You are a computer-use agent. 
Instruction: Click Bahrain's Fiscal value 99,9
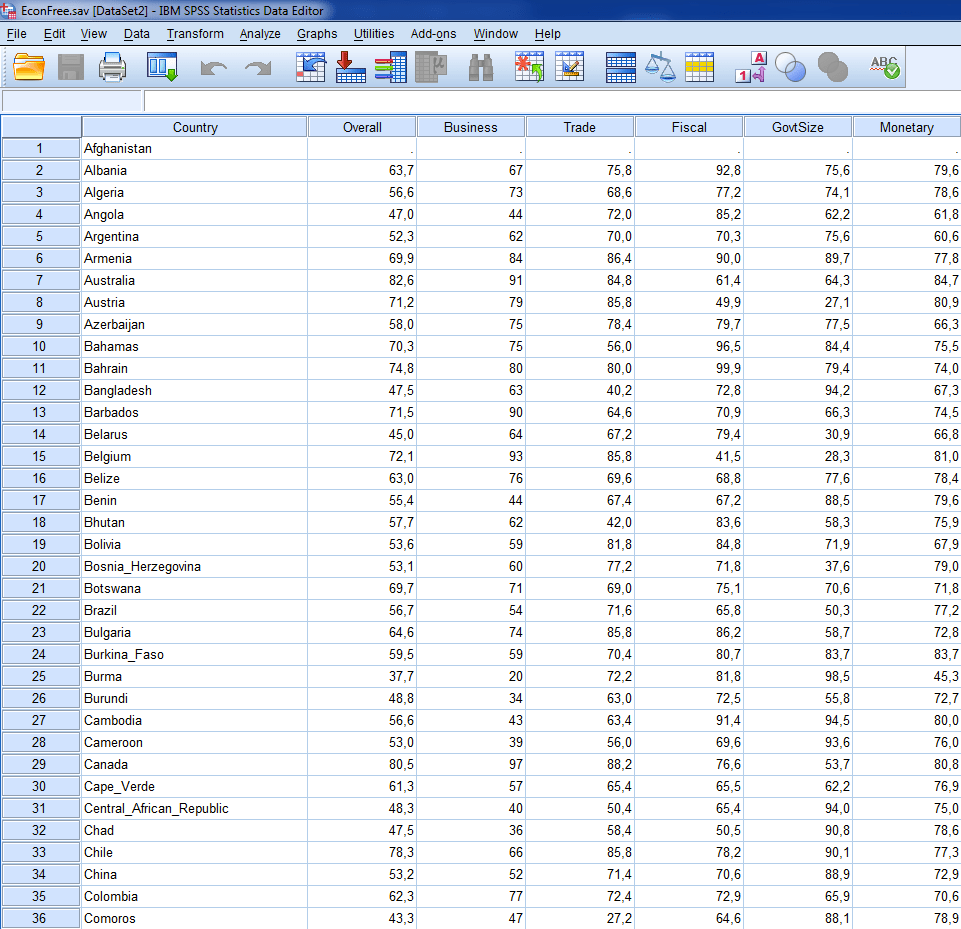coord(689,368)
